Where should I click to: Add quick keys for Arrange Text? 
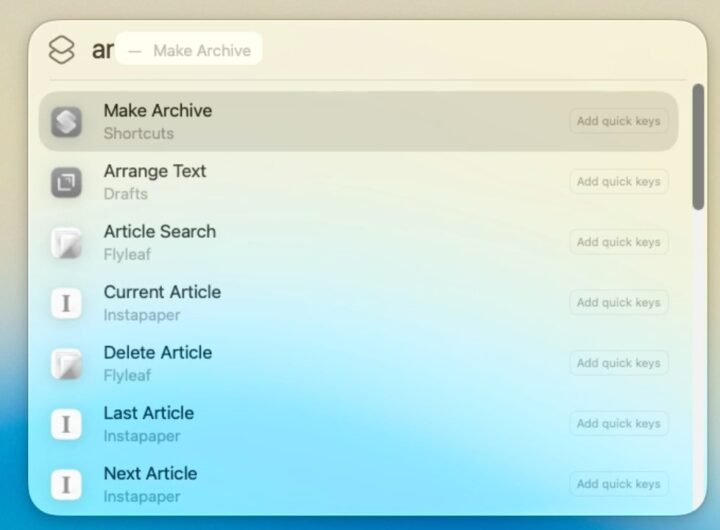tap(619, 182)
